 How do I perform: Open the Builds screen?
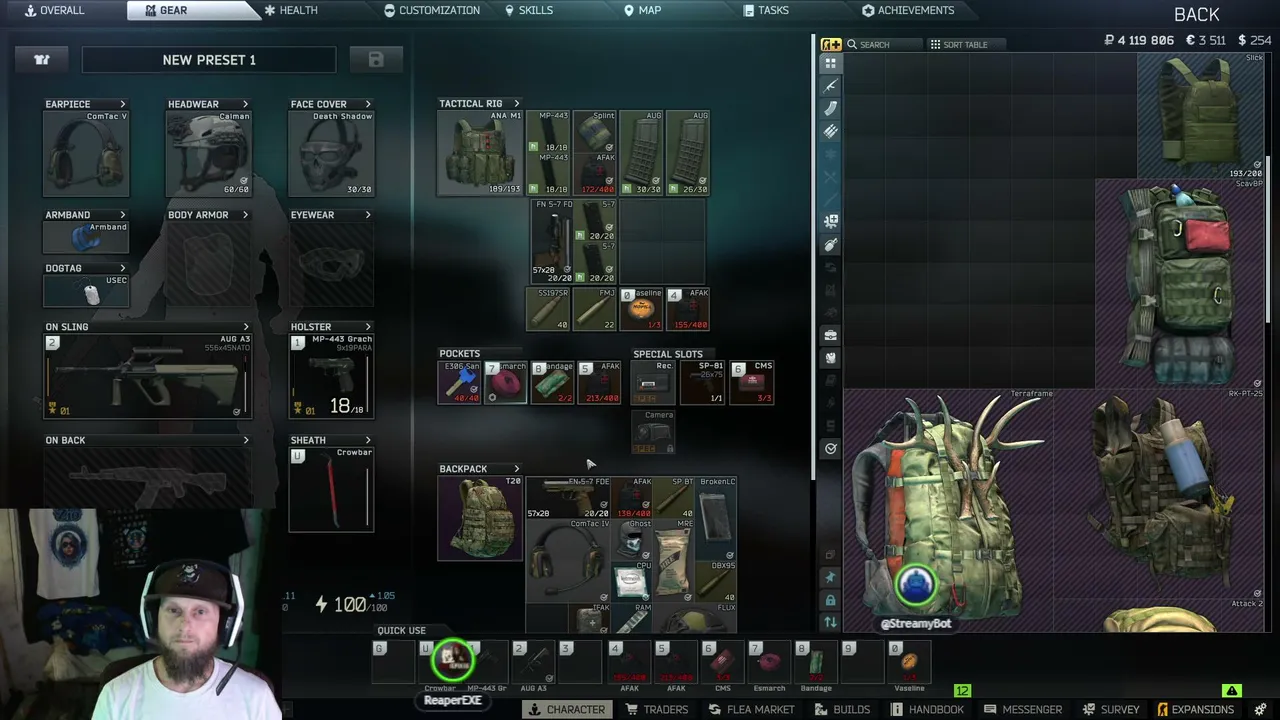(x=842, y=710)
